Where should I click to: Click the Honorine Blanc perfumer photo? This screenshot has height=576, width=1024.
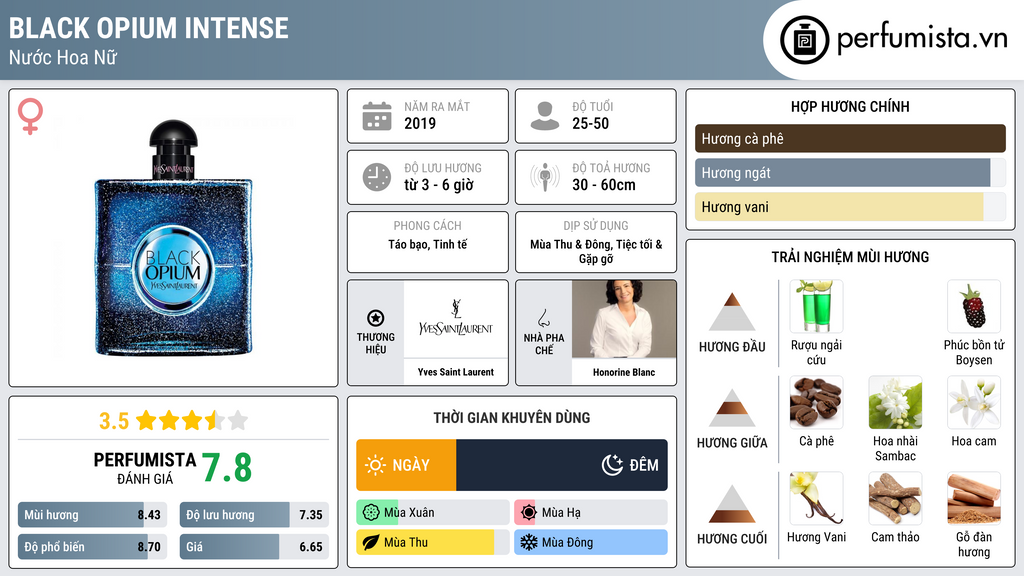pos(624,319)
